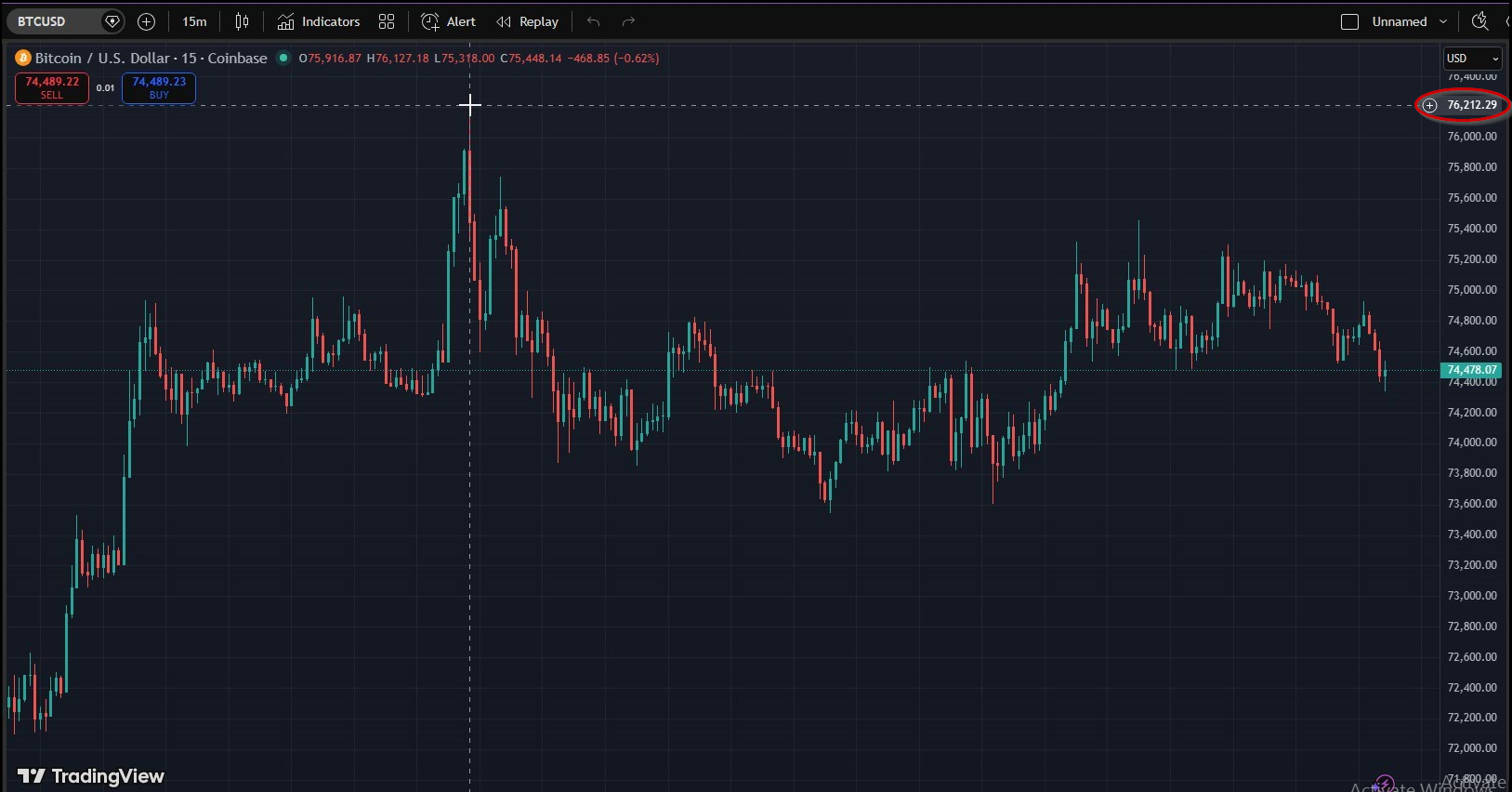The image size is (1512, 792).
Task: Click the purple lightning icon at chart bottom
Action: 1384,784
